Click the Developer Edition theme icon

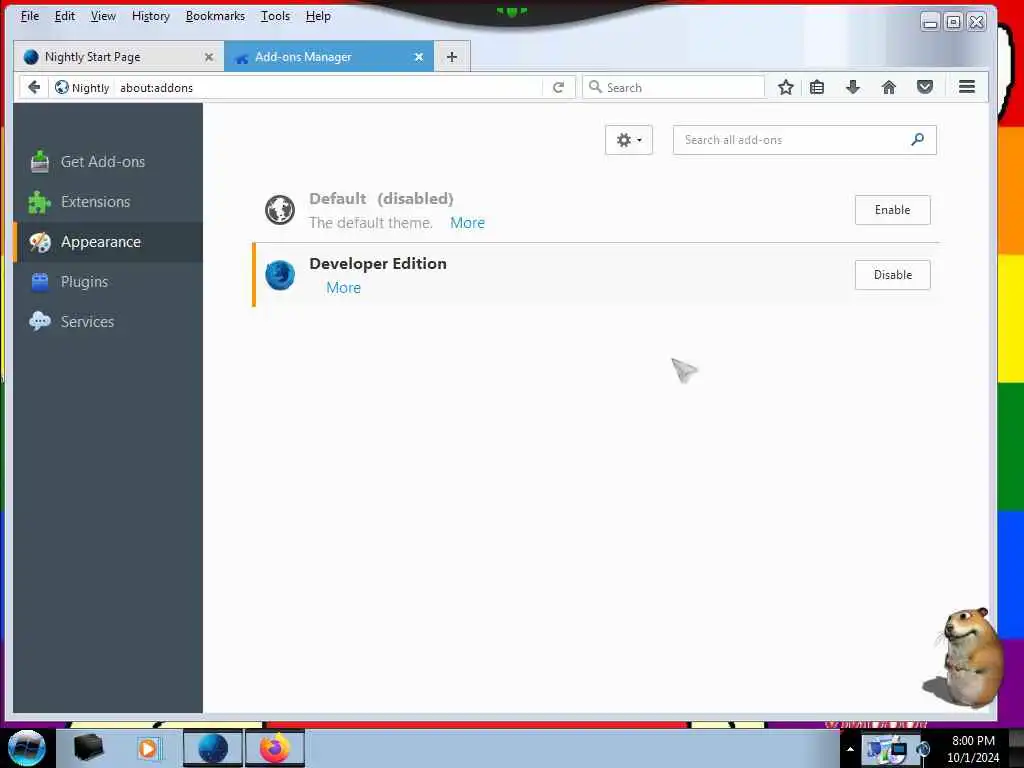(x=280, y=275)
